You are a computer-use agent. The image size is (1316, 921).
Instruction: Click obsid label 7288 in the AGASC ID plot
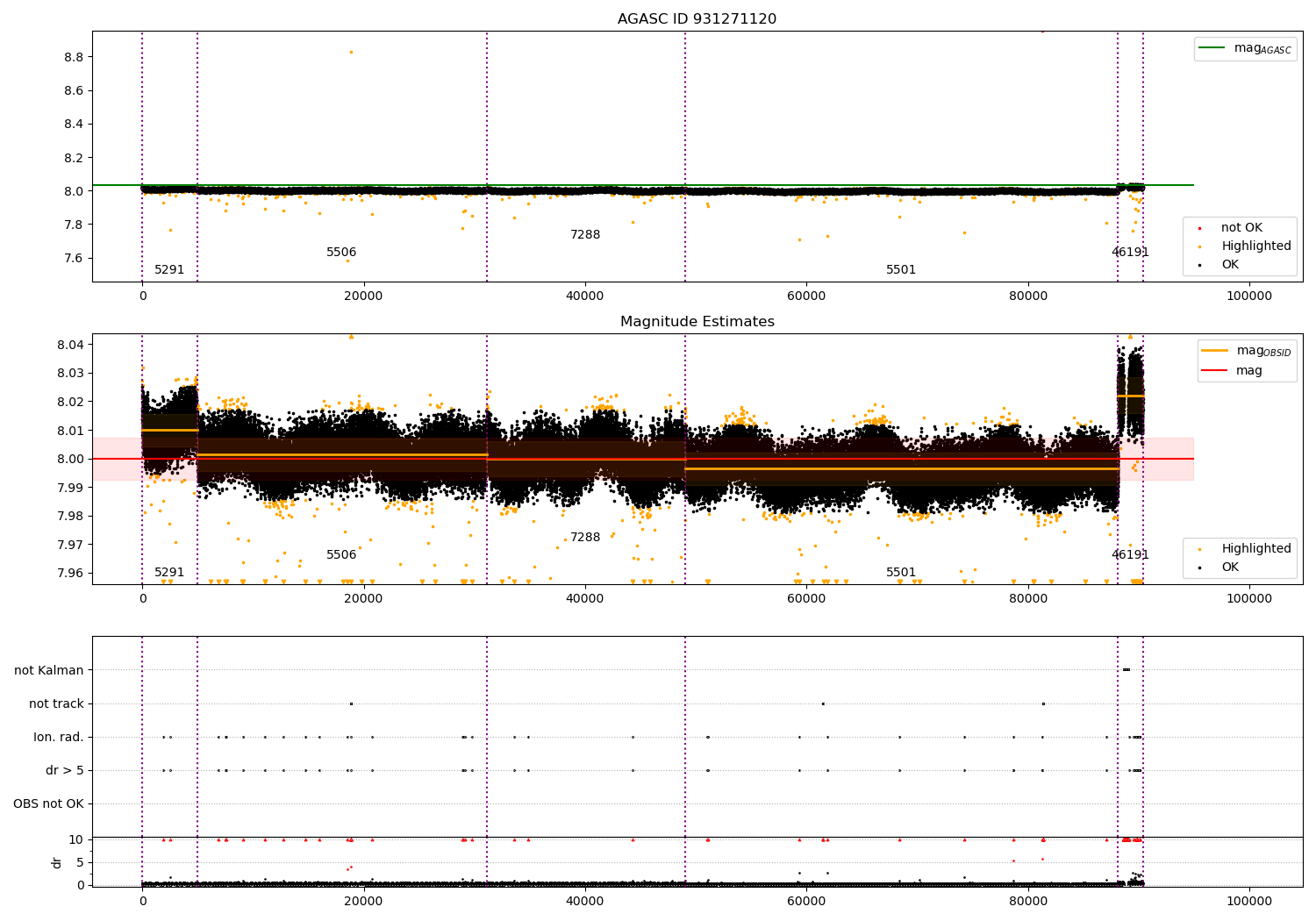(585, 235)
